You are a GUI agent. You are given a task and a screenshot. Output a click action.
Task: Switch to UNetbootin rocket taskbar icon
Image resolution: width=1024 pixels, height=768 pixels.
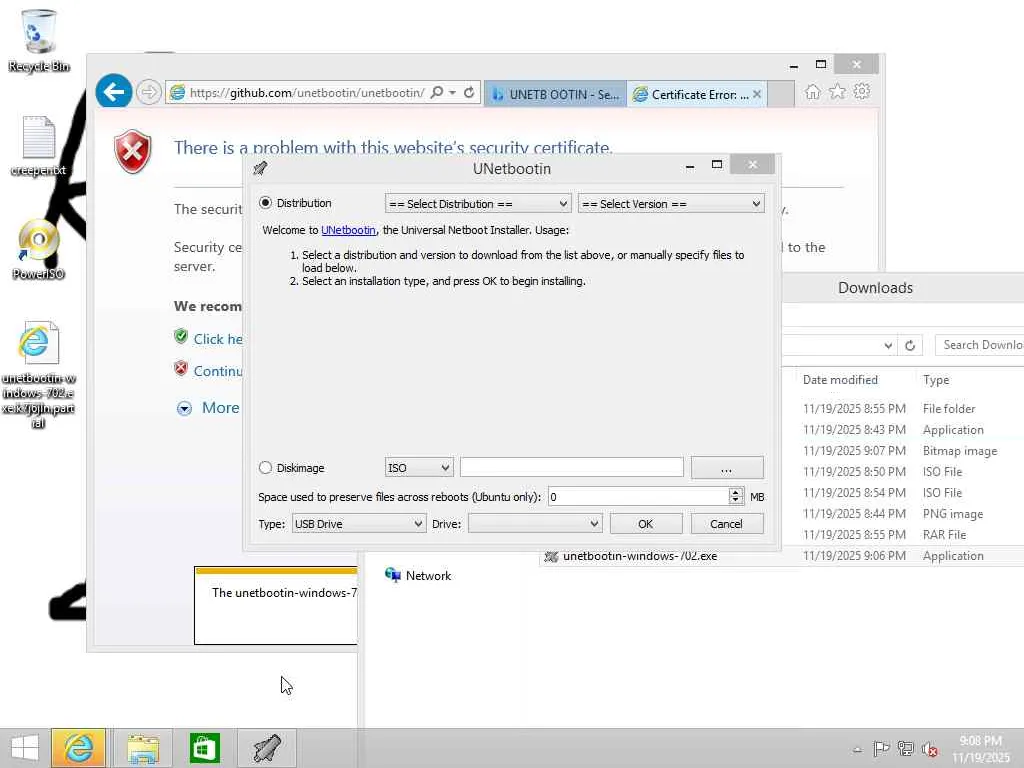tap(266, 748)
